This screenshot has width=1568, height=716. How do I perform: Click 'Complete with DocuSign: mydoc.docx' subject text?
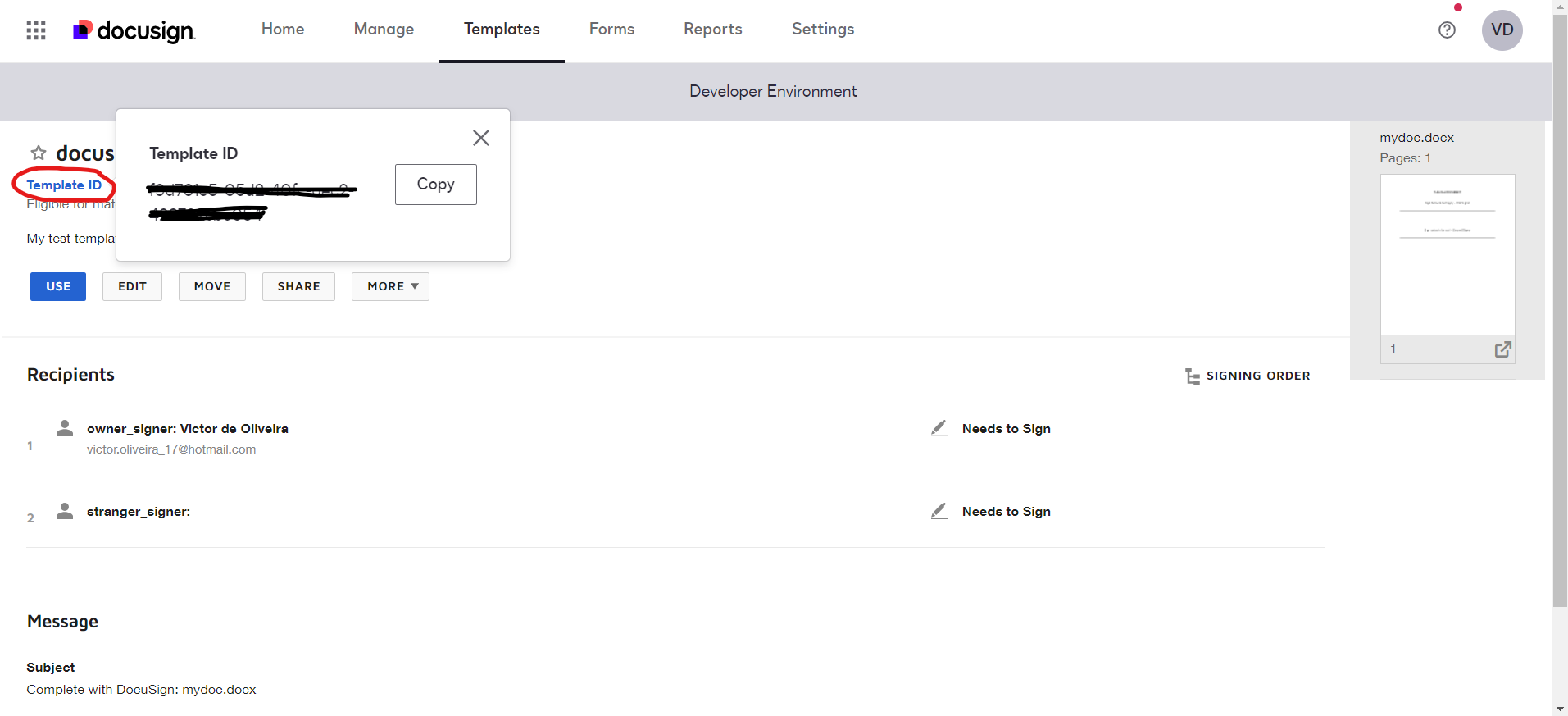click(141, 690)
